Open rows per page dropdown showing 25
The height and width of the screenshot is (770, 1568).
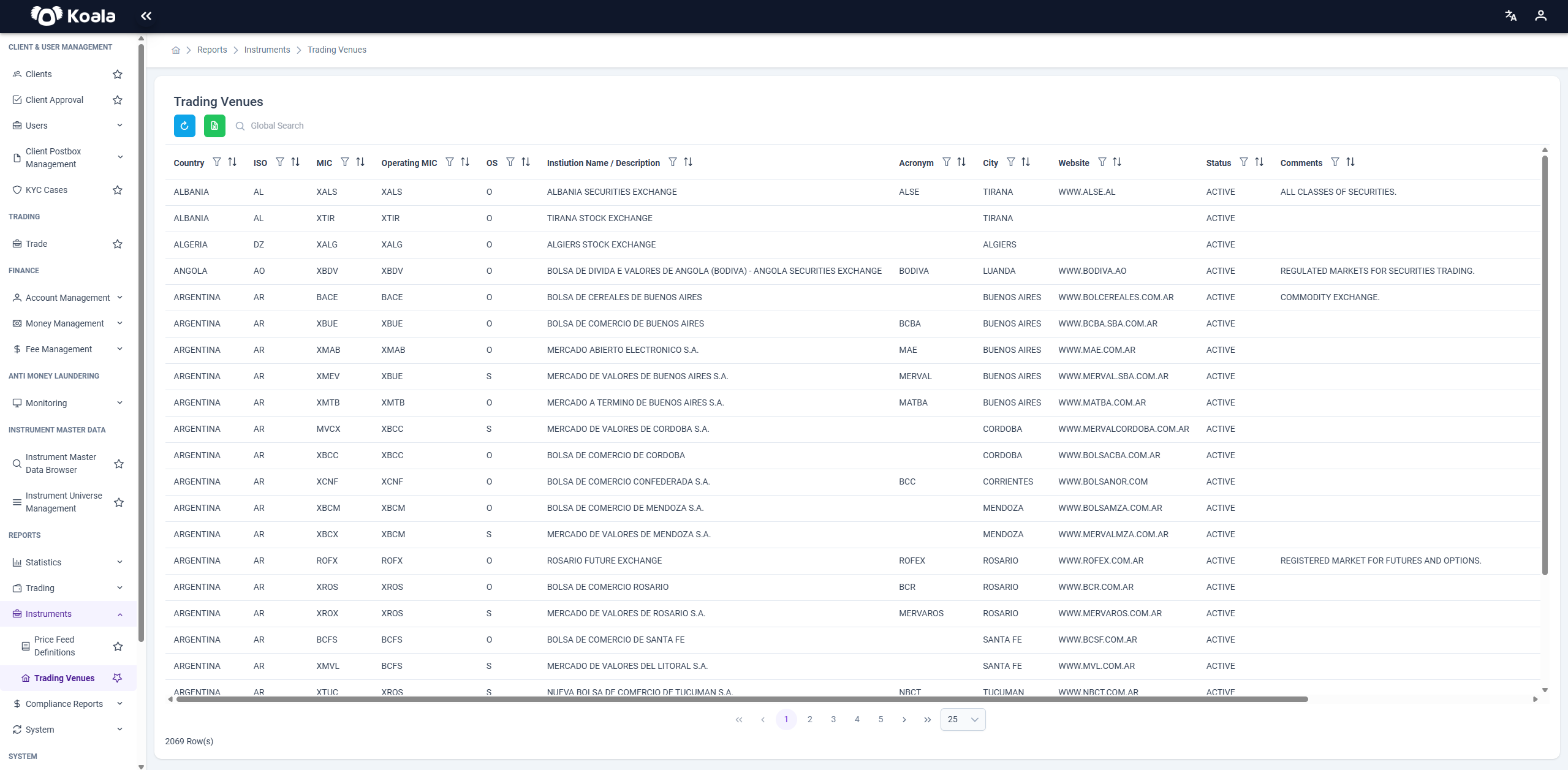[x=963, y=719]
